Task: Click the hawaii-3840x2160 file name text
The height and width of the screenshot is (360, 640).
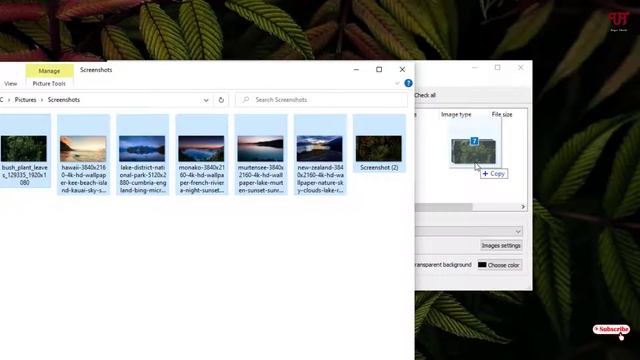Action: pos(84,179)
